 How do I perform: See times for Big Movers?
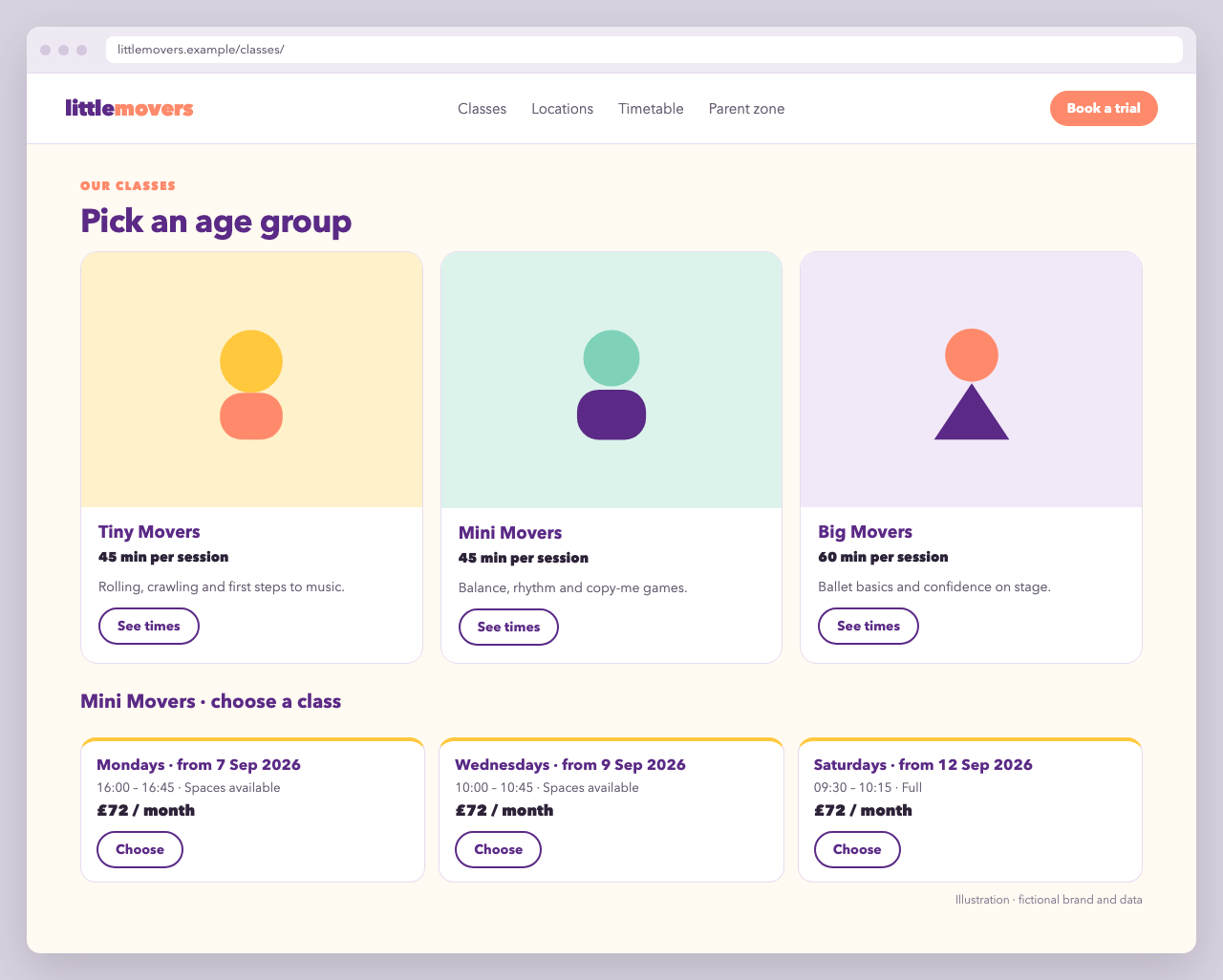[x=869, y=627]
